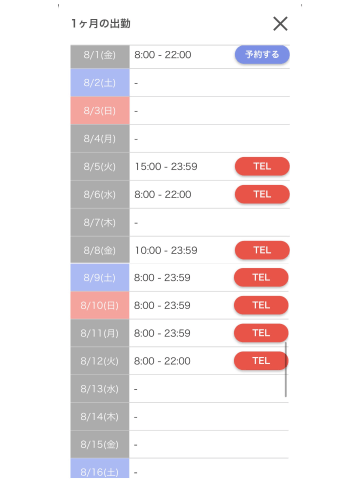Image resolution: width=360 pixels, height=480 pixels.
Task: Select the red 8/10(日) date cell
Action: click(x=100, y=305)
